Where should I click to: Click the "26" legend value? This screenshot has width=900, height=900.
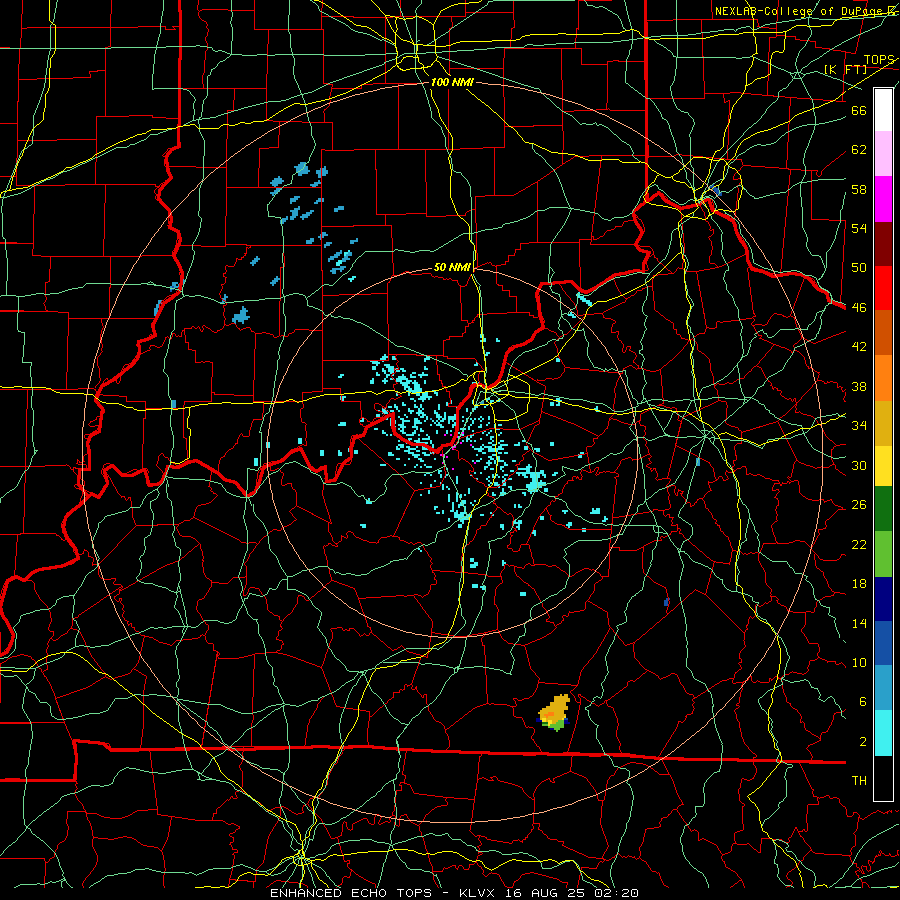tap(859, 505)
